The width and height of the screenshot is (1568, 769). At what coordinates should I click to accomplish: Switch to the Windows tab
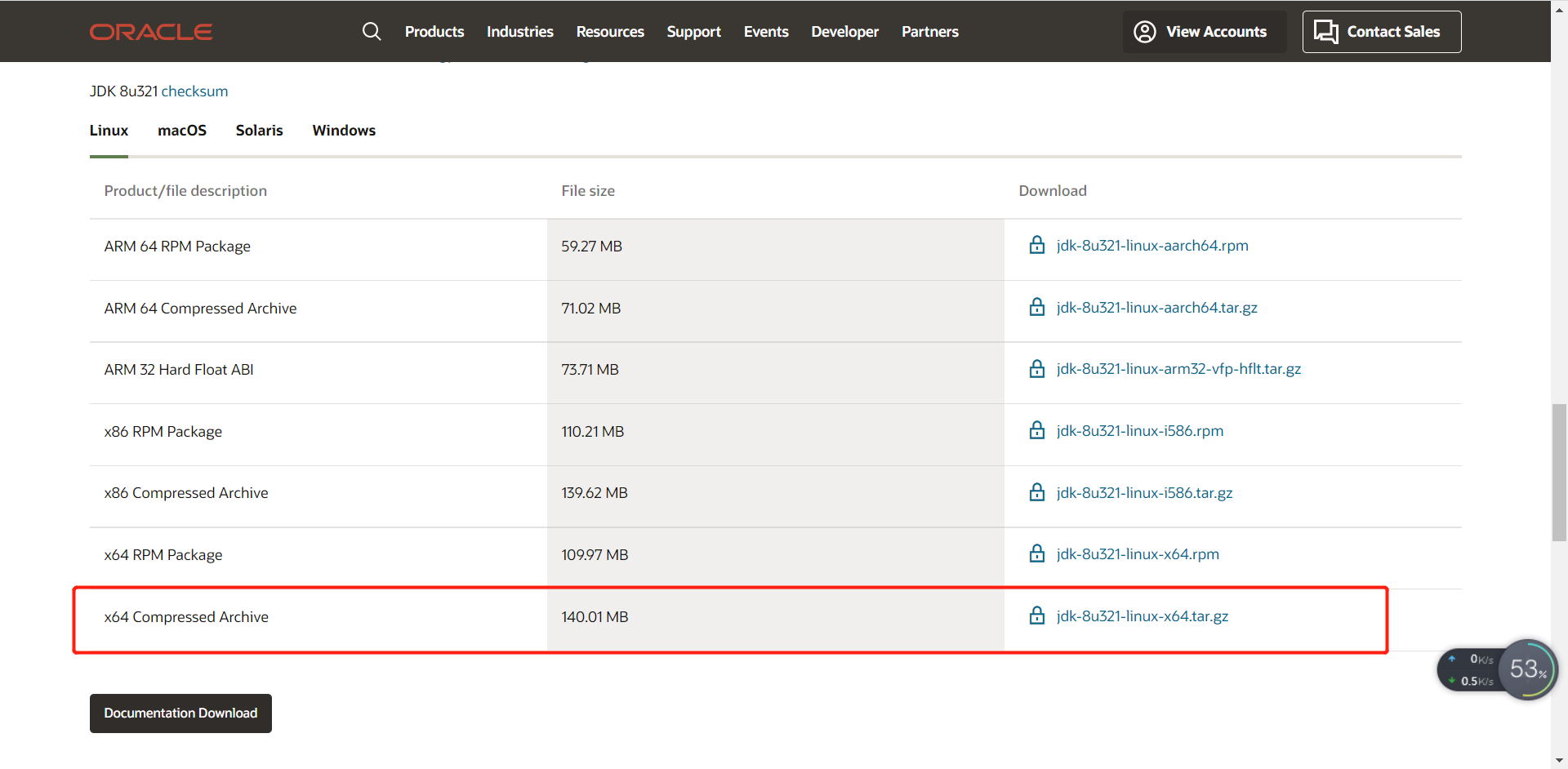[x=344, y=131]
